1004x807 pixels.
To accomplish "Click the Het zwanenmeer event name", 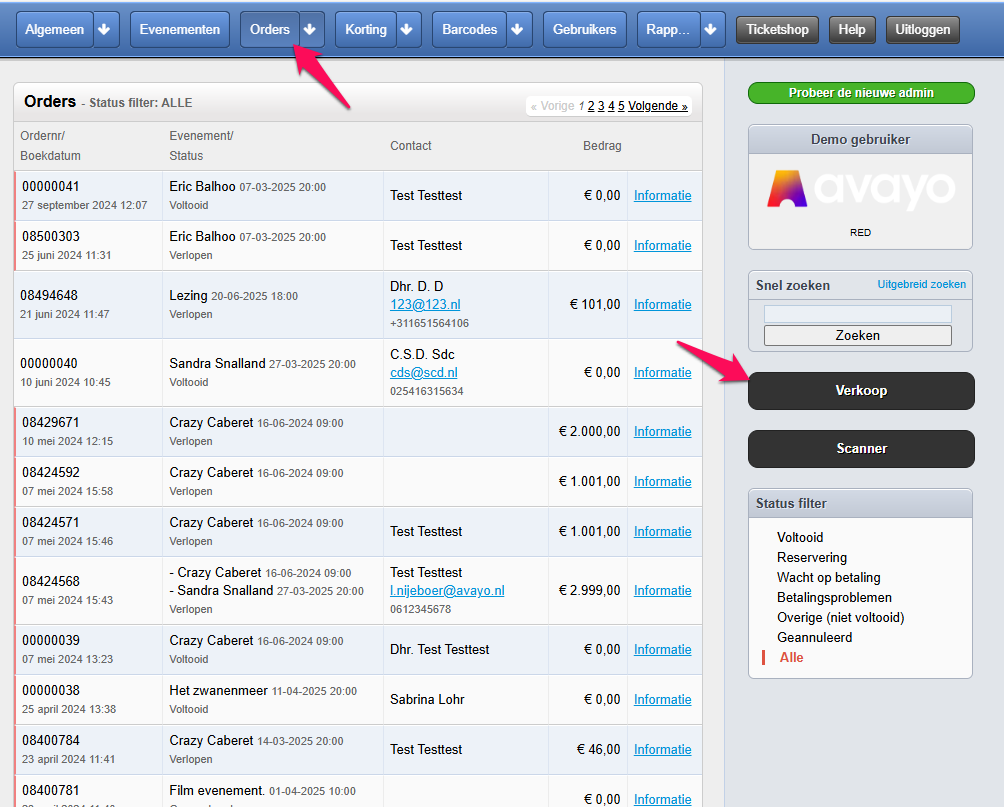I will [218, 690].
